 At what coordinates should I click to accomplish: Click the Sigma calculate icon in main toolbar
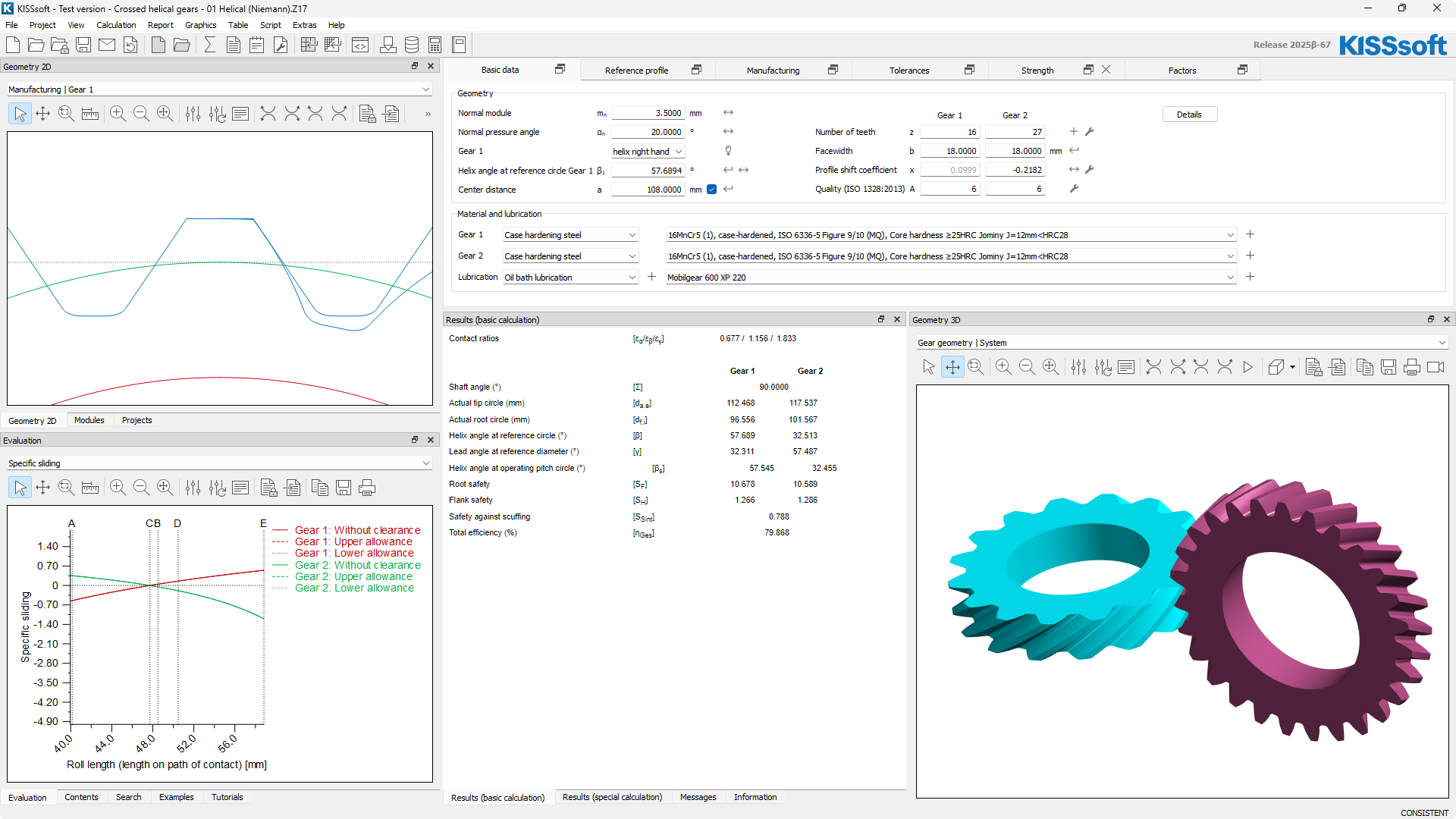pyautogui.click(x=210, y=45)
